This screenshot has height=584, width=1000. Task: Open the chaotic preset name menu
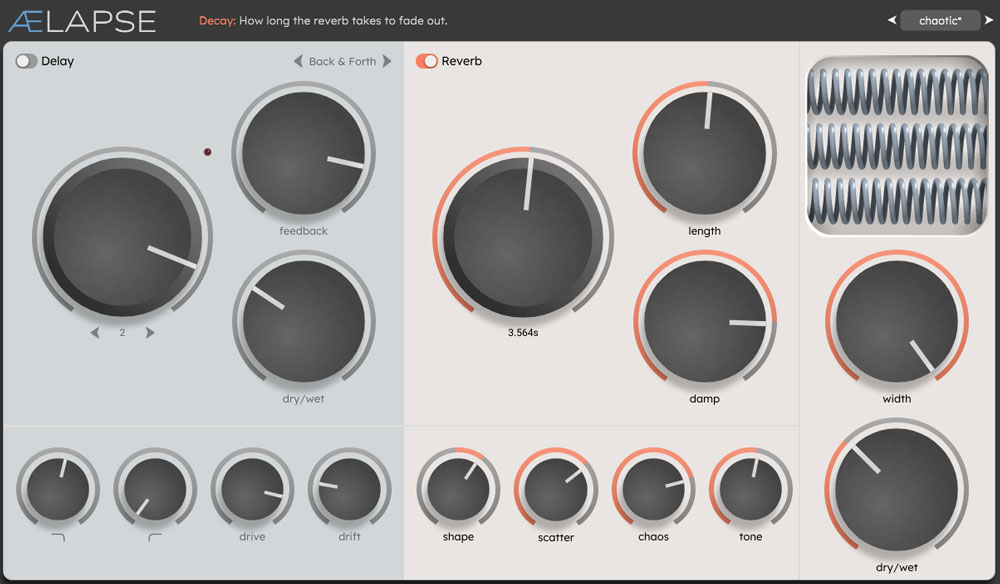tap(940, 20)
